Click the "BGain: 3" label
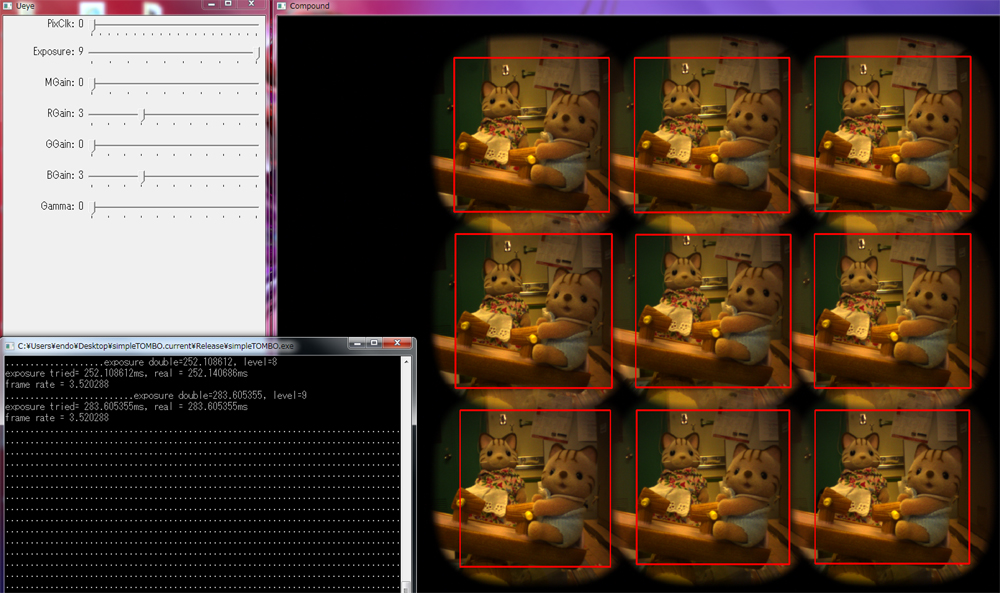Viewport: 1000px width, 593px height. click(x=65, y=175)
